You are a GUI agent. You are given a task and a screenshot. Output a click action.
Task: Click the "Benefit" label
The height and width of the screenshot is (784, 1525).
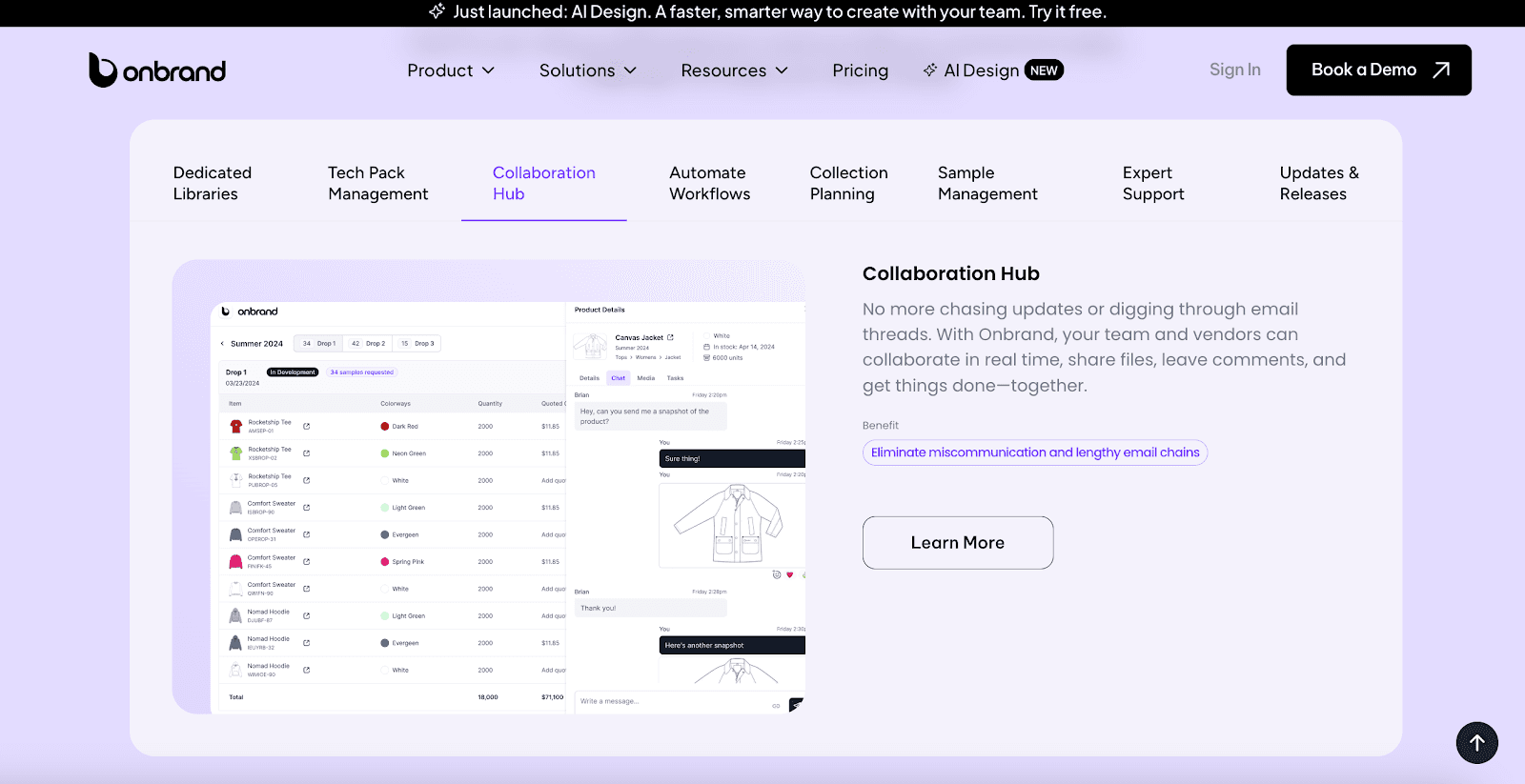click(x=881, y=426)
